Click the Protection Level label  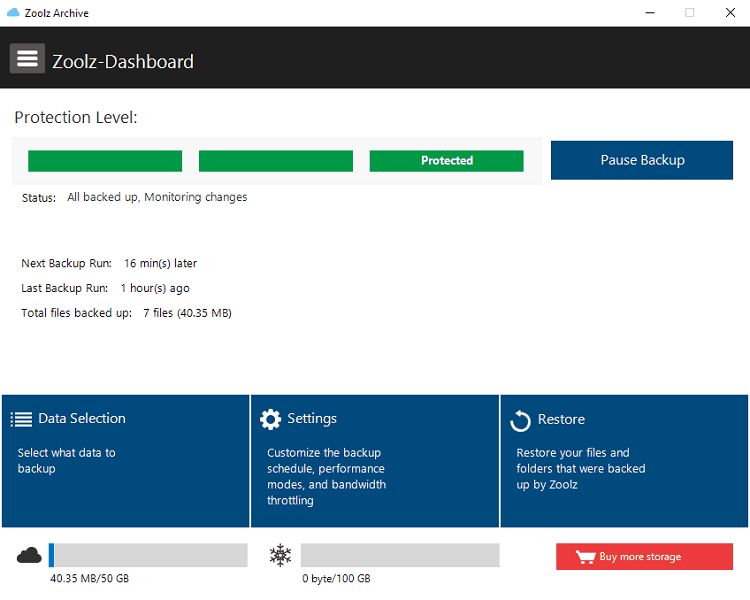click(76, 118)
